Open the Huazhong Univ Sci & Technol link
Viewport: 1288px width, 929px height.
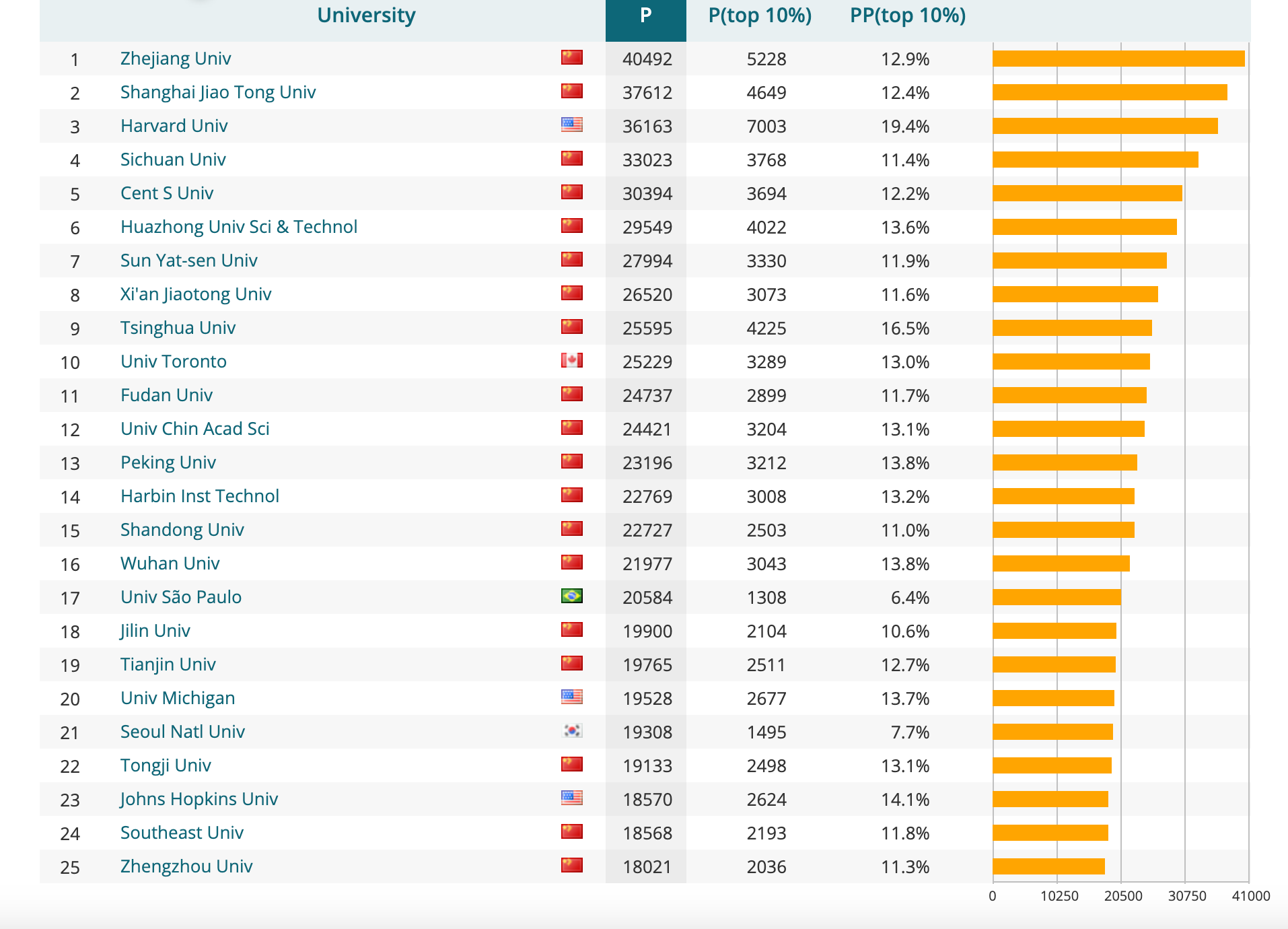click(239, 227)
